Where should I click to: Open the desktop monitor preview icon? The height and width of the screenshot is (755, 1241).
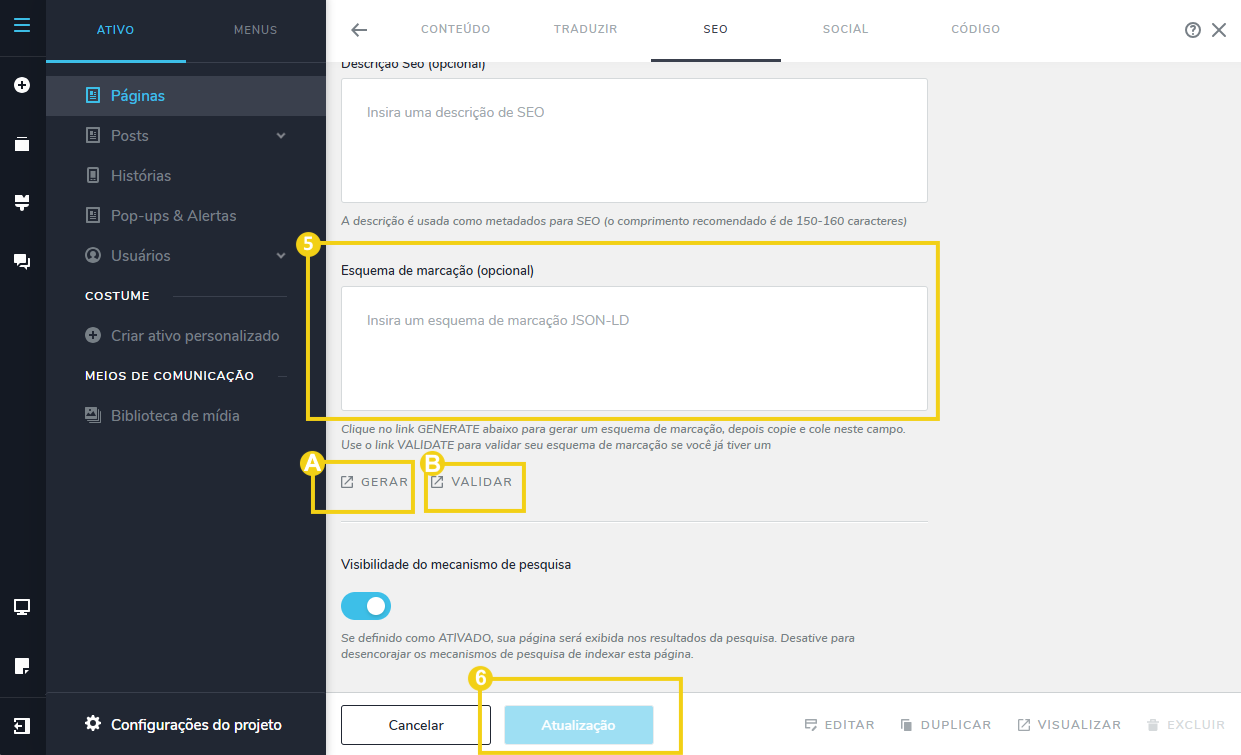(x=22, y=607)
